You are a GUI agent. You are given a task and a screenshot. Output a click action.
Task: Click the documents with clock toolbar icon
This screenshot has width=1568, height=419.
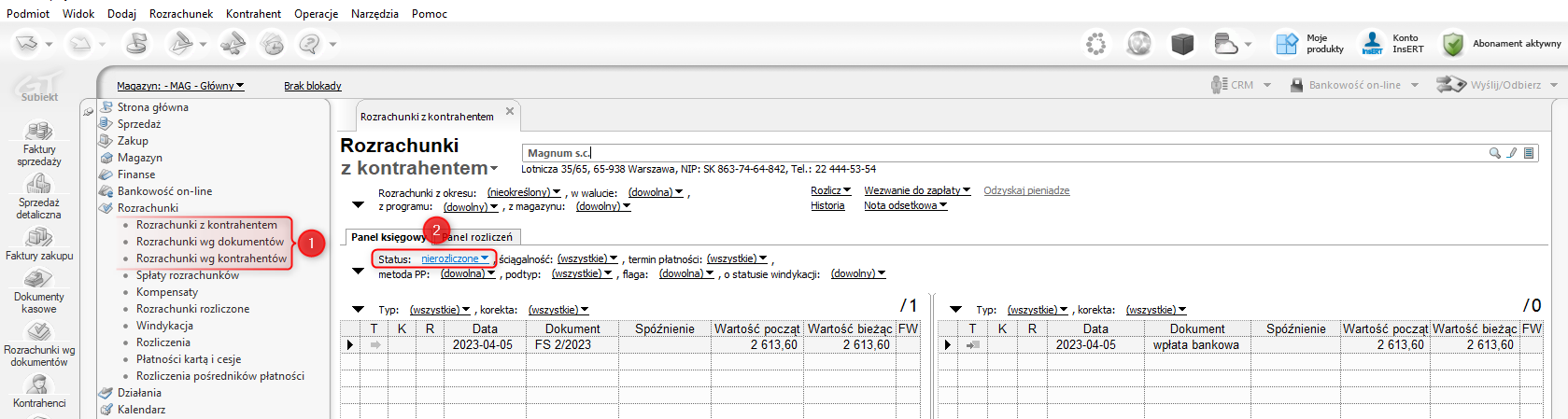click(272, 44)
